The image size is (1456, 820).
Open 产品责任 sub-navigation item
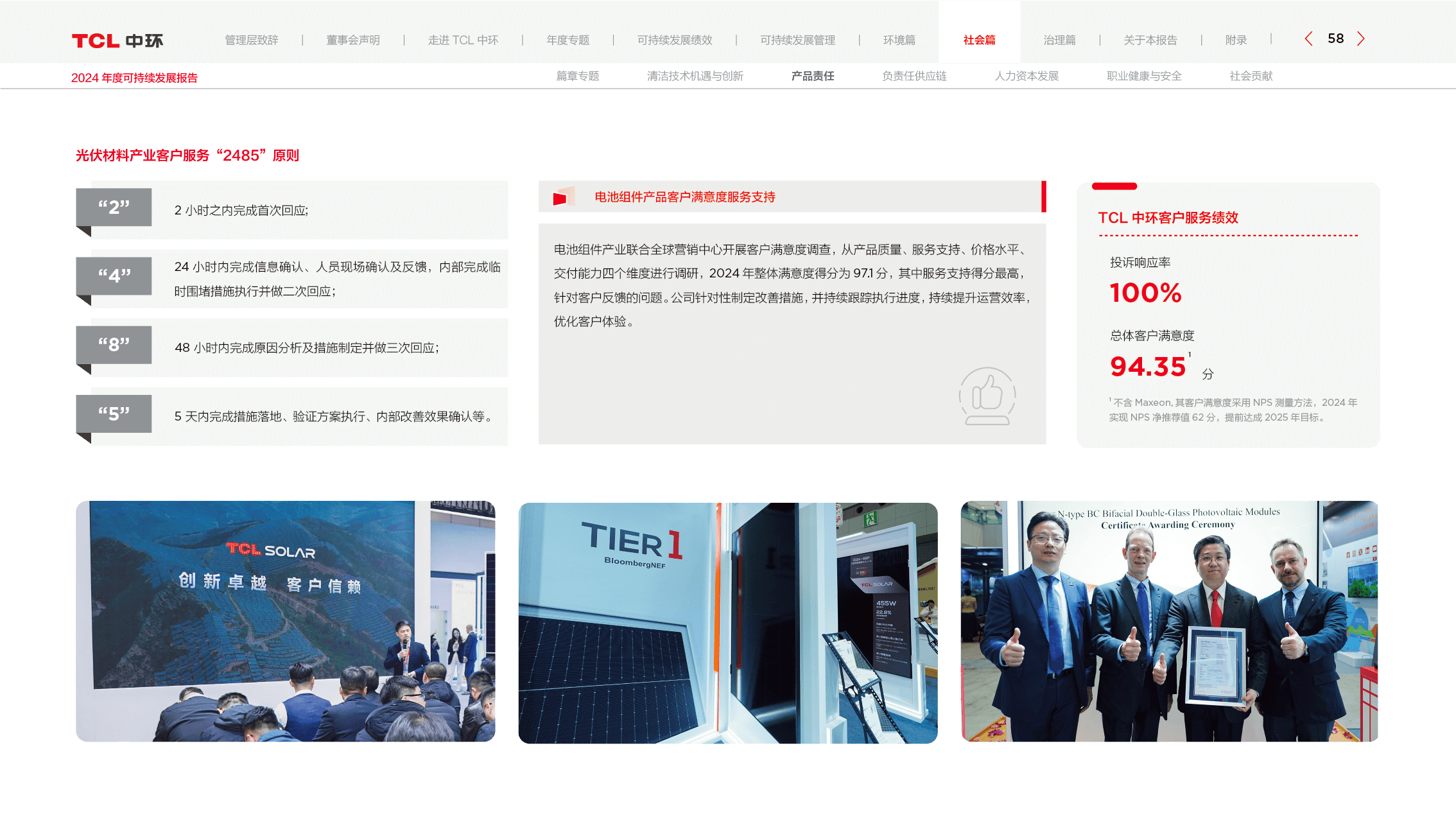coord(812,76)
